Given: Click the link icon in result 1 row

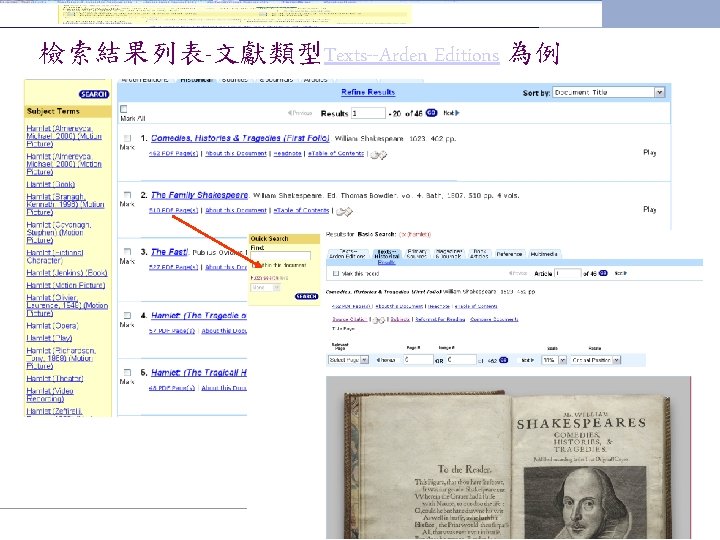Looking at the screenshot, I should tap(379, 155).
